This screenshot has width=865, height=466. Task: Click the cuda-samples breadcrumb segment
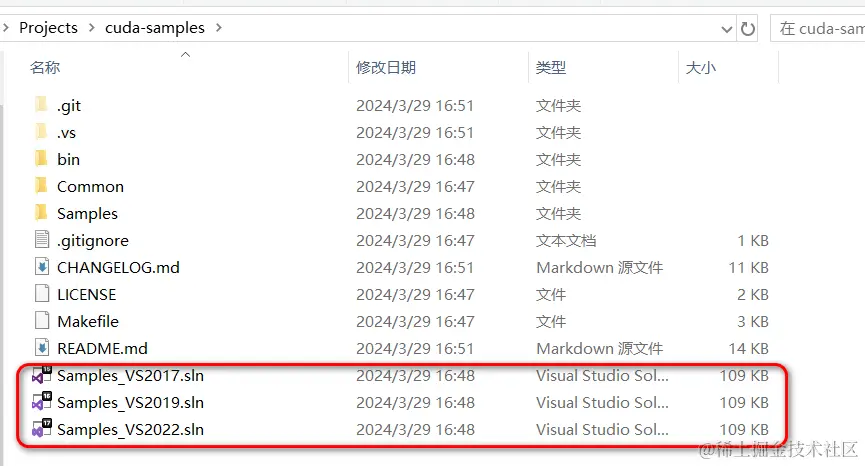pyautogui.click(x=155, y=28)
